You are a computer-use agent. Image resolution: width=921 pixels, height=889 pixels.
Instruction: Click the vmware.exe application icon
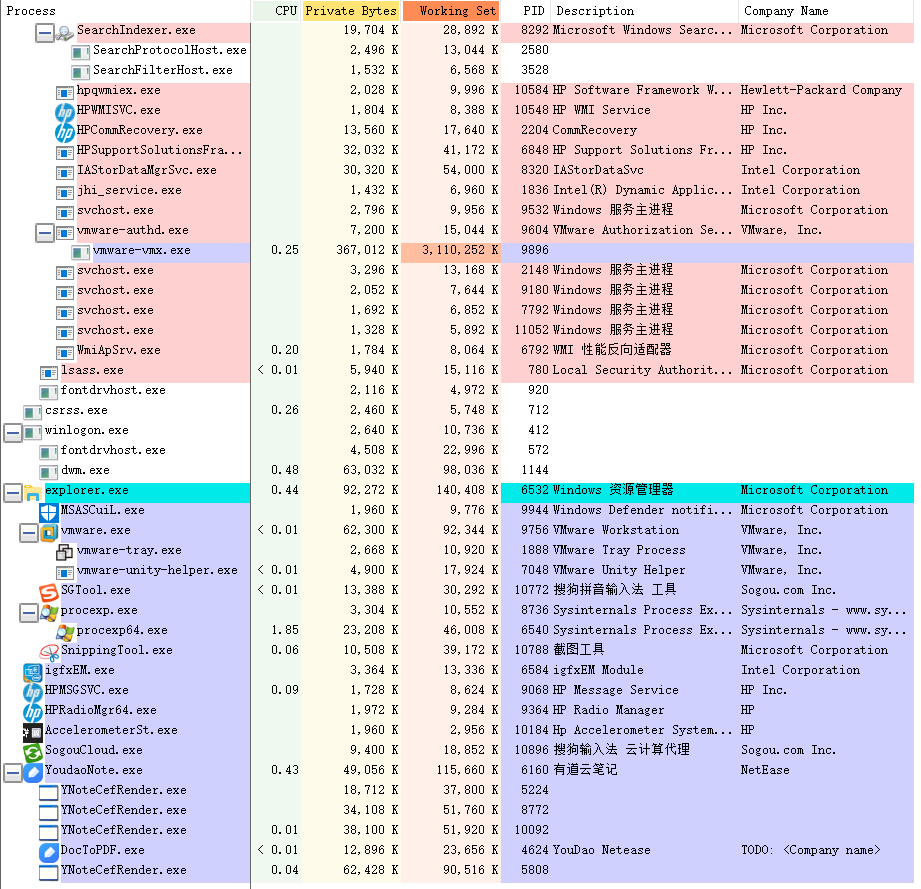coord(48,532)
